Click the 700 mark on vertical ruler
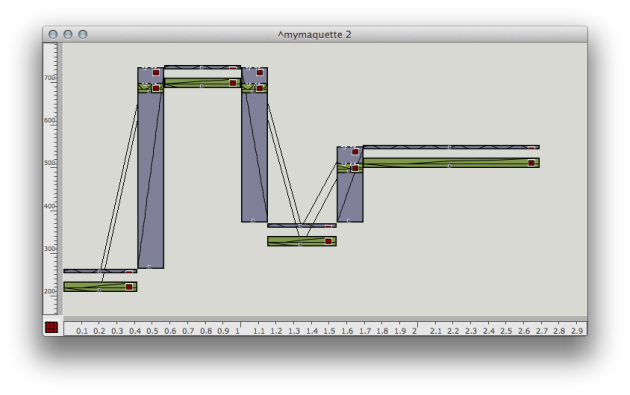This screenshot has width=630, height=395. pos(49,78)
